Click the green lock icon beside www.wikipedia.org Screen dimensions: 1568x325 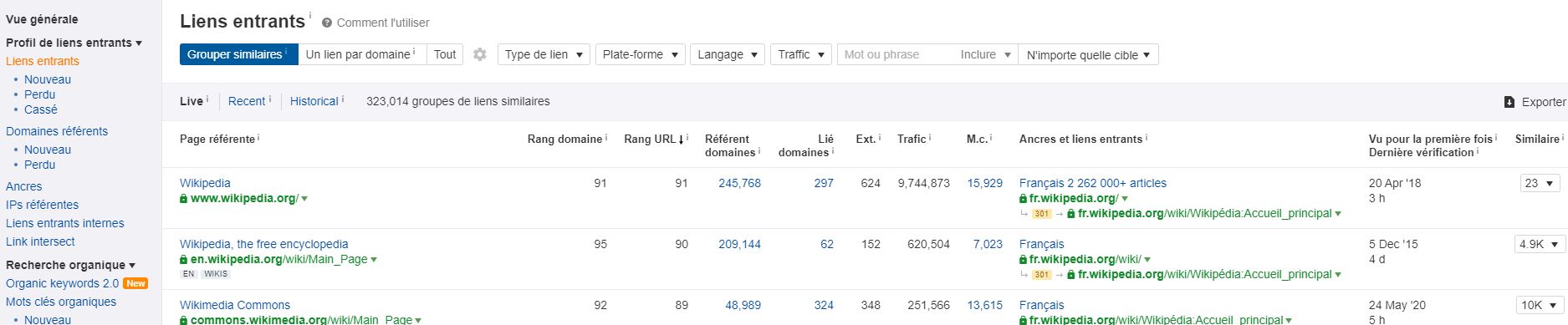coord(183,199)
